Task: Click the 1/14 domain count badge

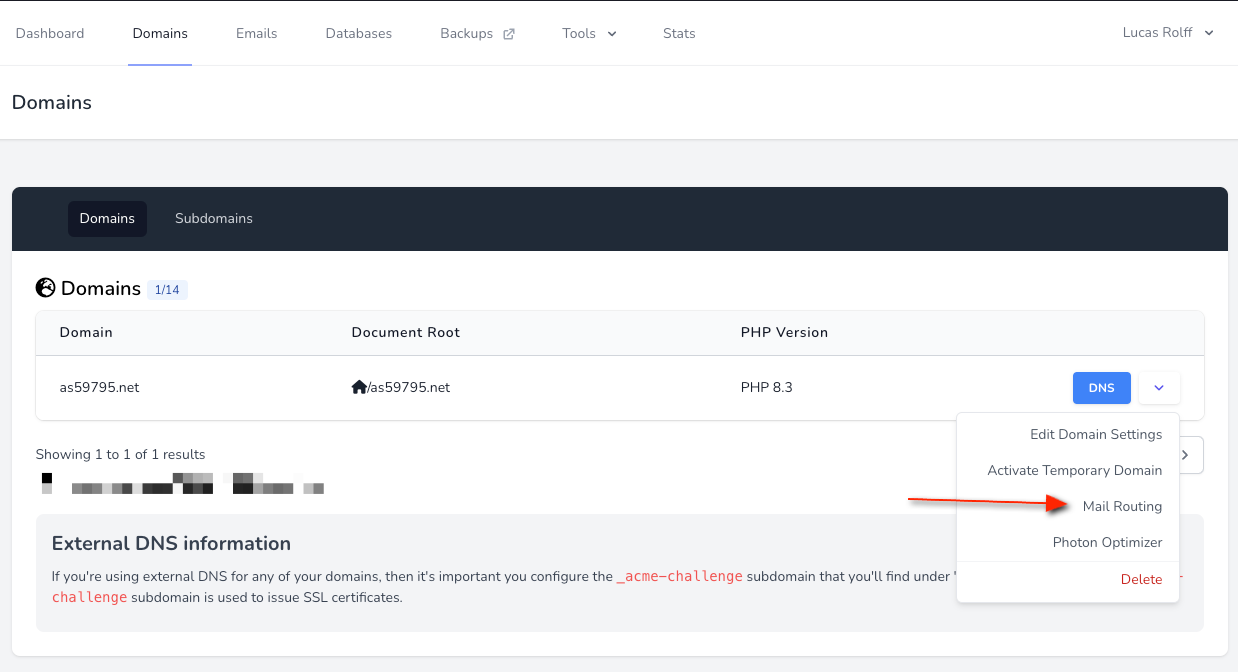Action: click(x=167, y=289)
